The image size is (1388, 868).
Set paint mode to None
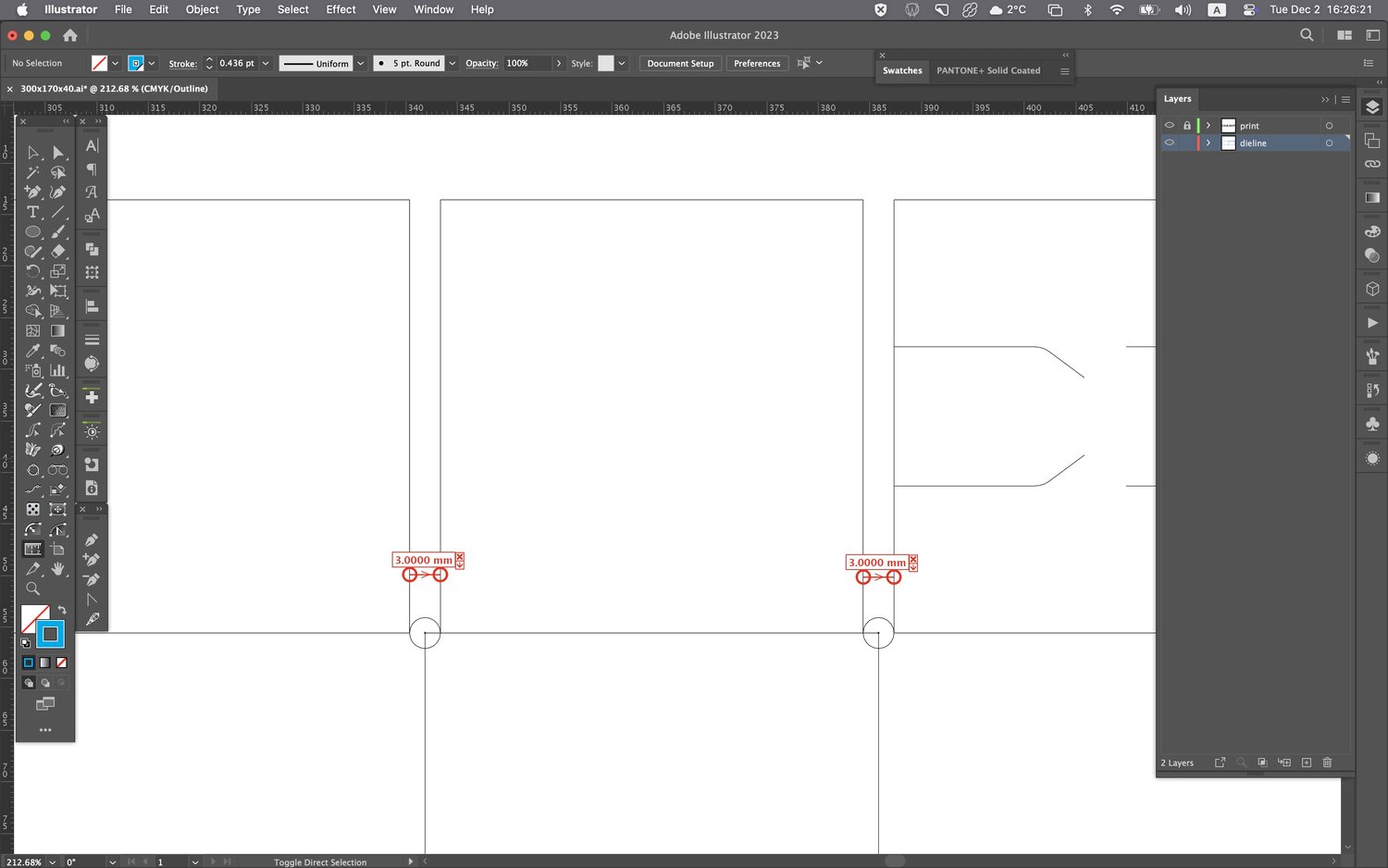(x=61, y=663)
